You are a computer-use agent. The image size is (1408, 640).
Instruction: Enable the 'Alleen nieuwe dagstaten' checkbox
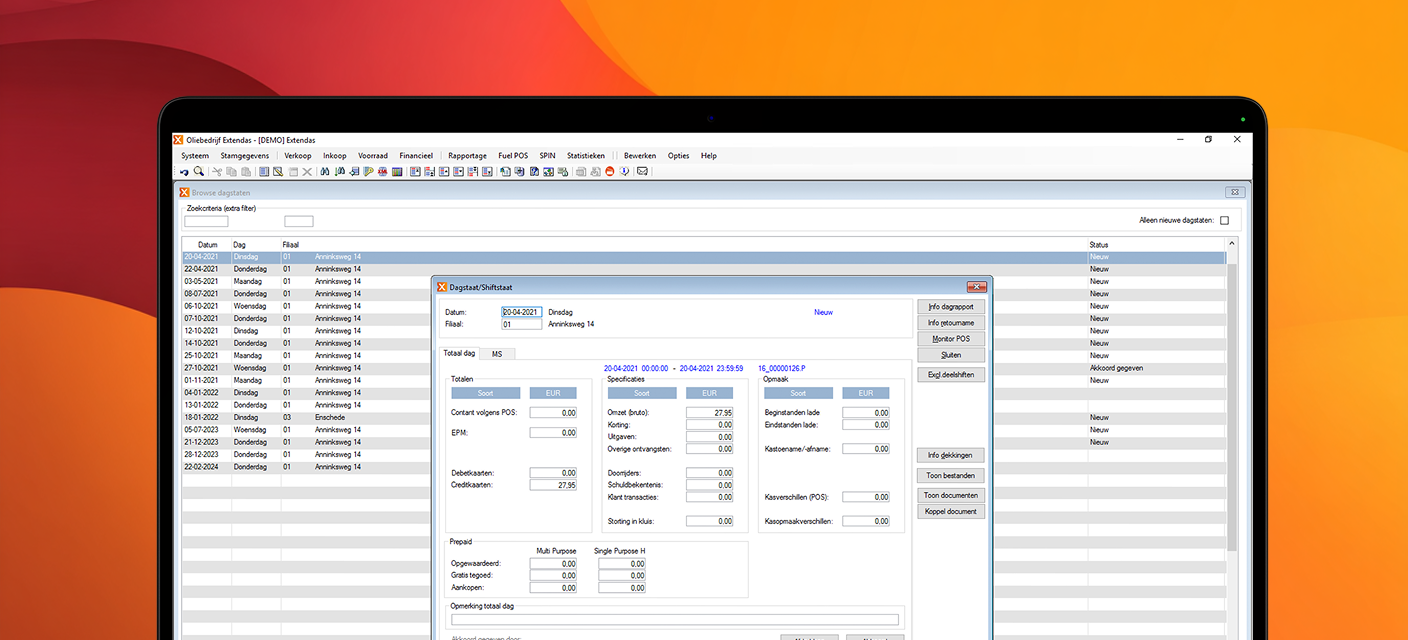tap(1224, 221)
